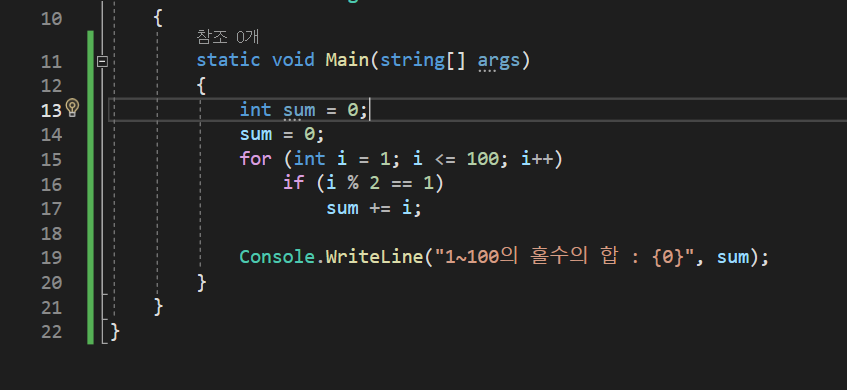Click the 'args' parameter name
Screen dimensions: 847x390
pos(498,61)
